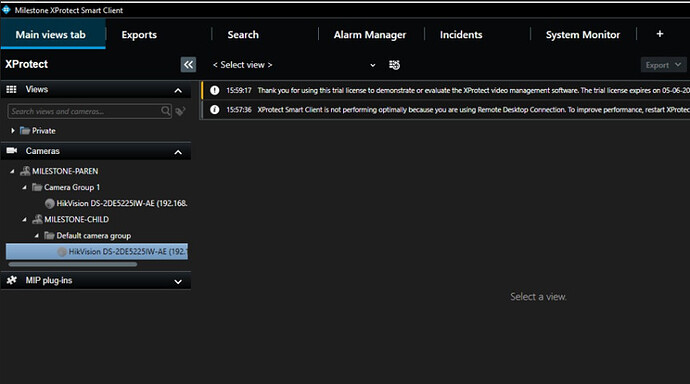Image resolution: width=690 pixels, height=384 pixels.
Task: Click the MIP plug-ins puzzle icon
Action: pos(12,280)
